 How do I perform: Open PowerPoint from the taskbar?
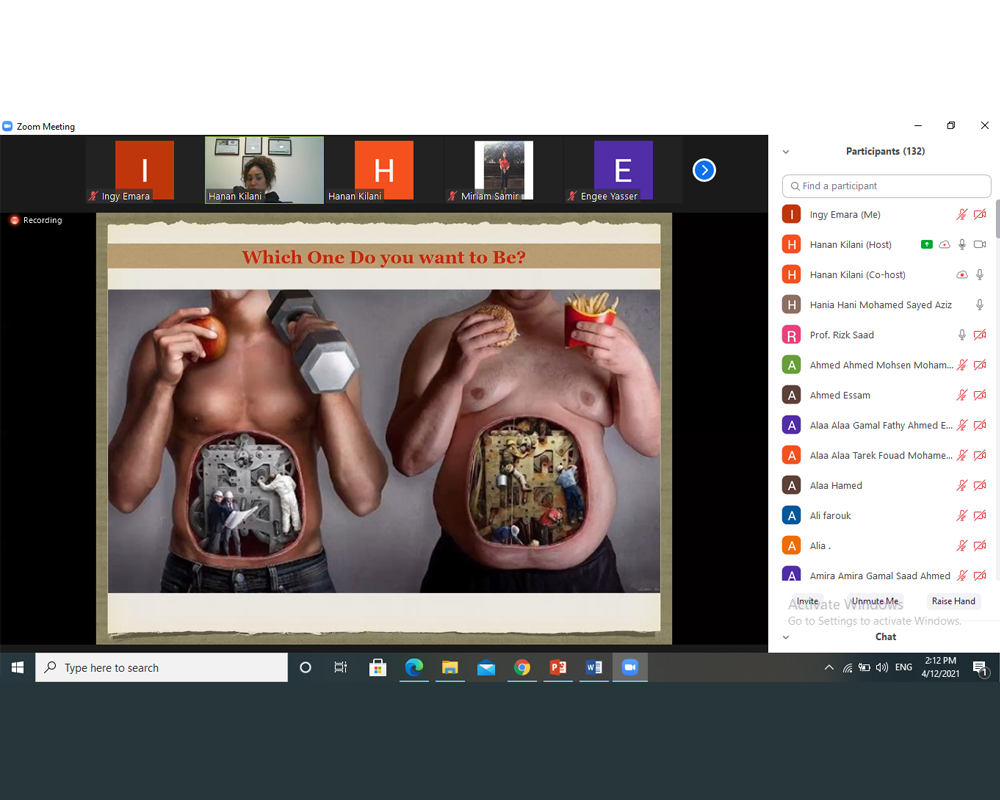[558, 668]
